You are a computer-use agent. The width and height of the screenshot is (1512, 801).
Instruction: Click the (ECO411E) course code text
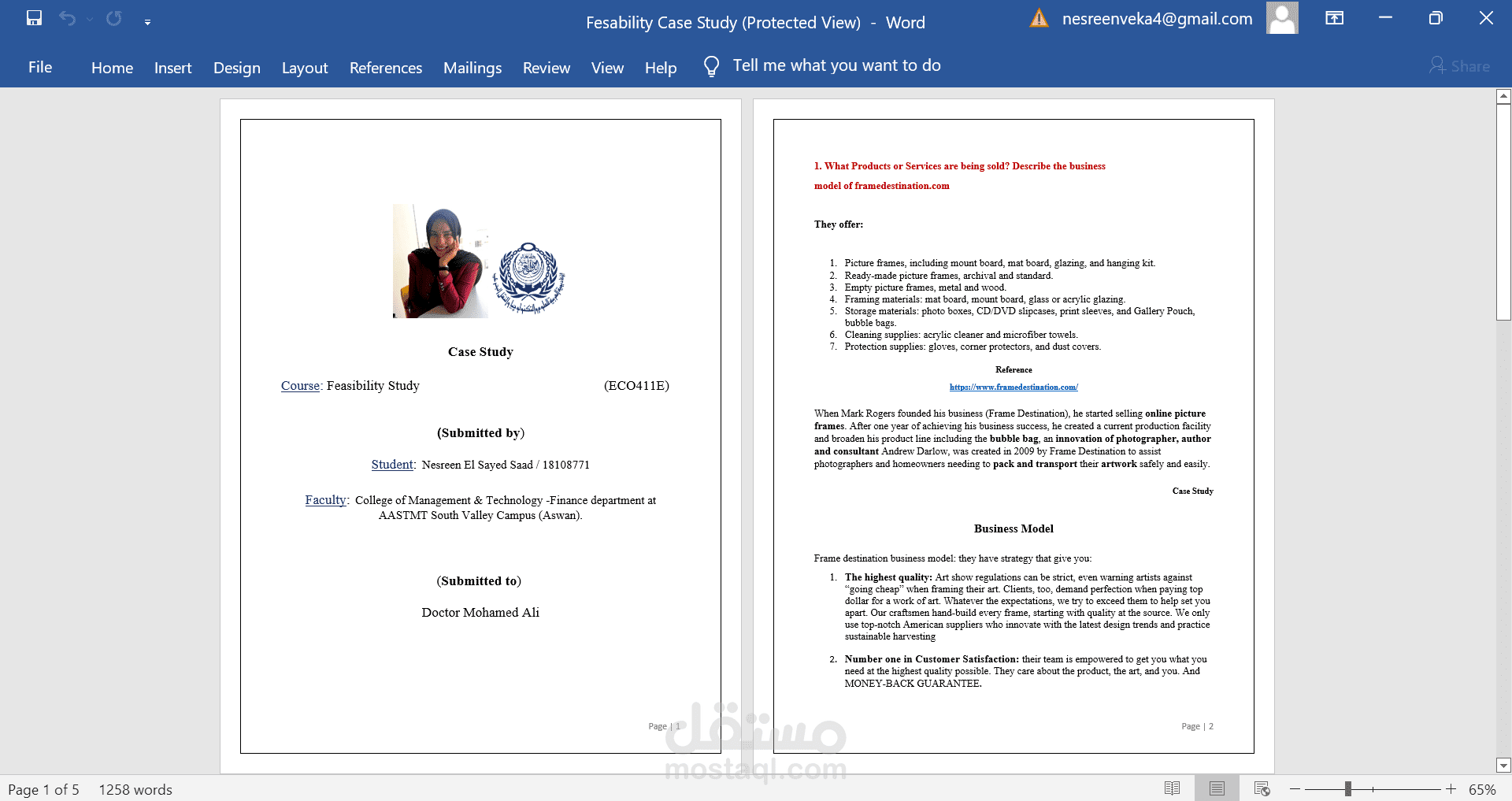tap(636, 386)
